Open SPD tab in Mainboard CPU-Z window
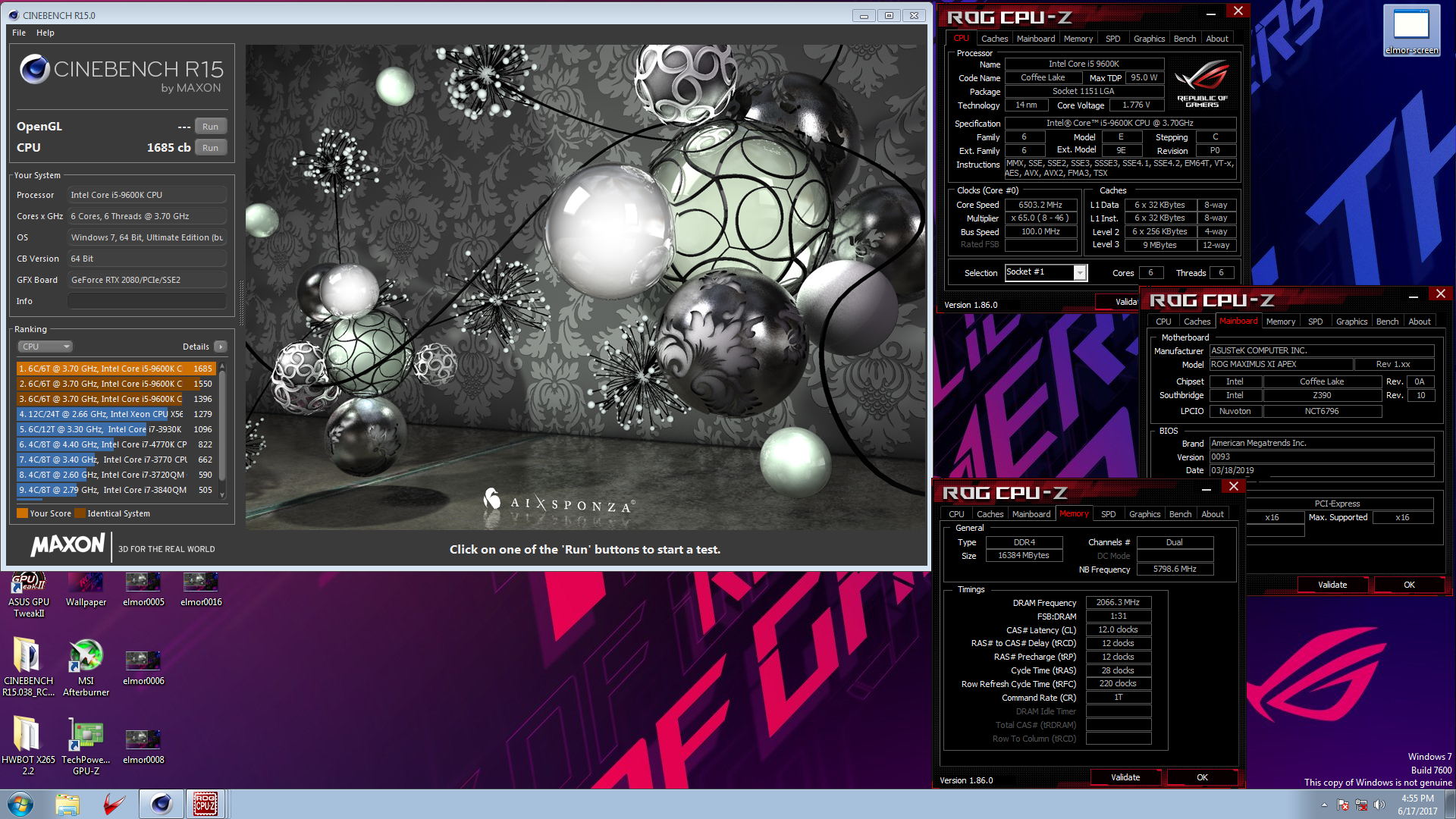Screen dimensions: 1456x819 pos(1316,322)
